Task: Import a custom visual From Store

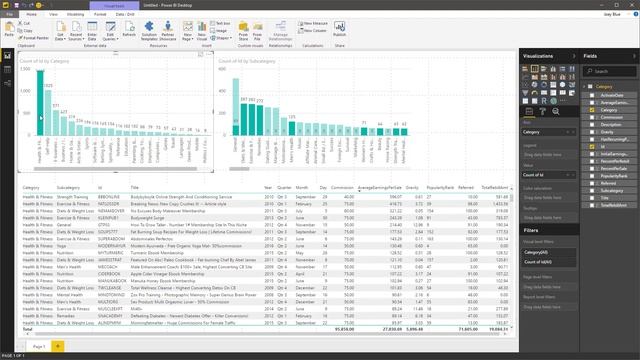Action: [x=243, y=31]
